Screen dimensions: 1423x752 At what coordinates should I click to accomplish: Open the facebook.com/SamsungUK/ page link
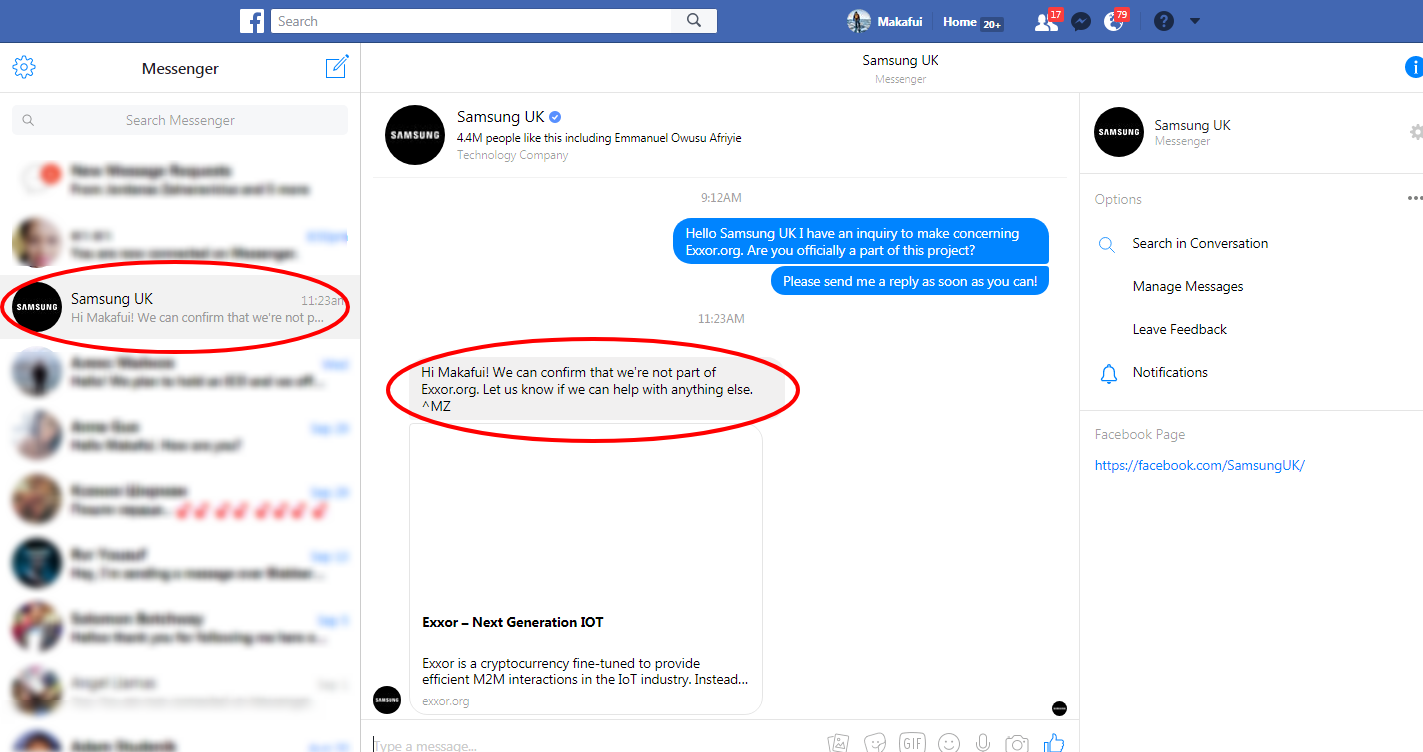coord(1200,465)
